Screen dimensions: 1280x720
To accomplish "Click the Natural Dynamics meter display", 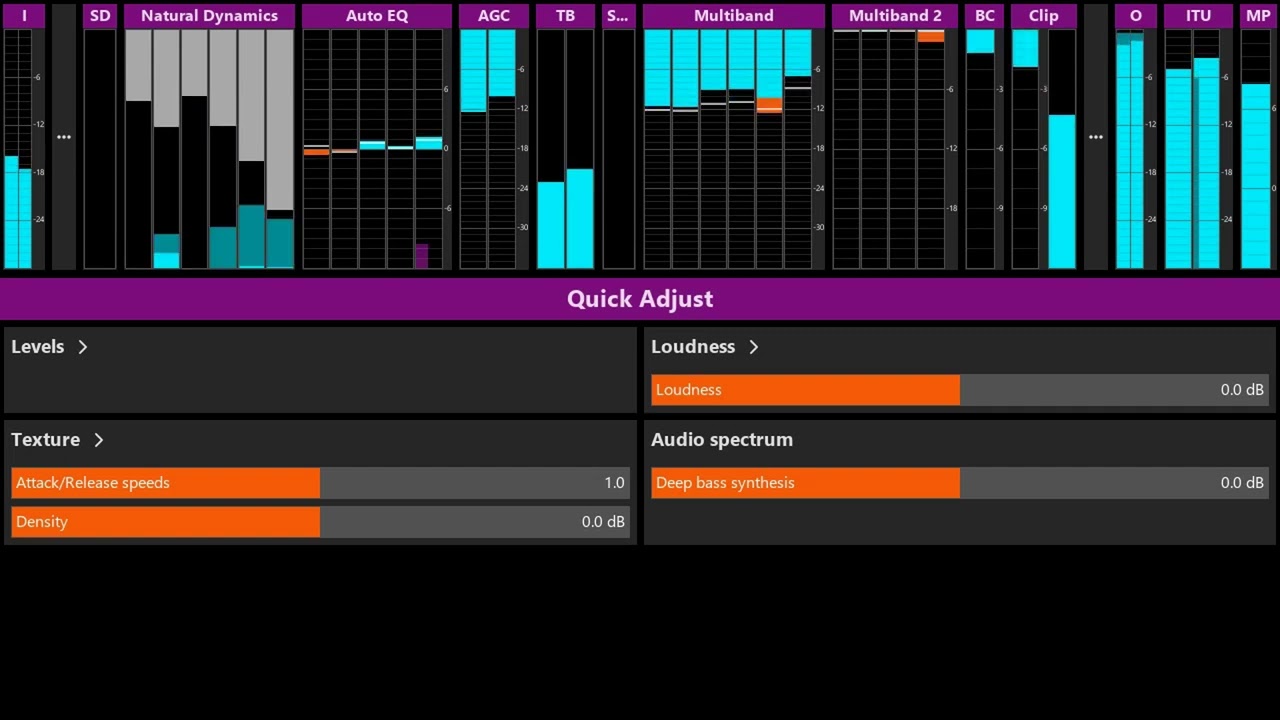I will coord(209,149).
